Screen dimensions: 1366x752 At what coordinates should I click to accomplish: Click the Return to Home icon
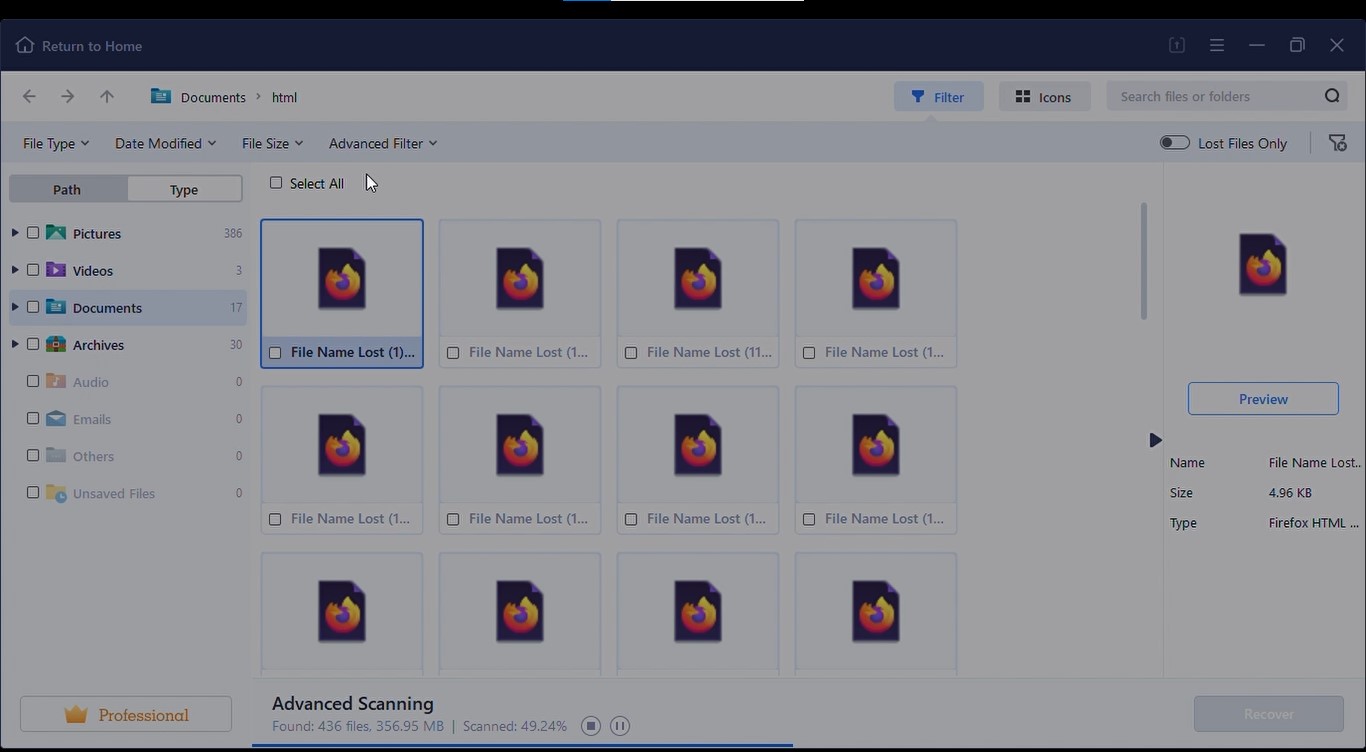[25, 45]
